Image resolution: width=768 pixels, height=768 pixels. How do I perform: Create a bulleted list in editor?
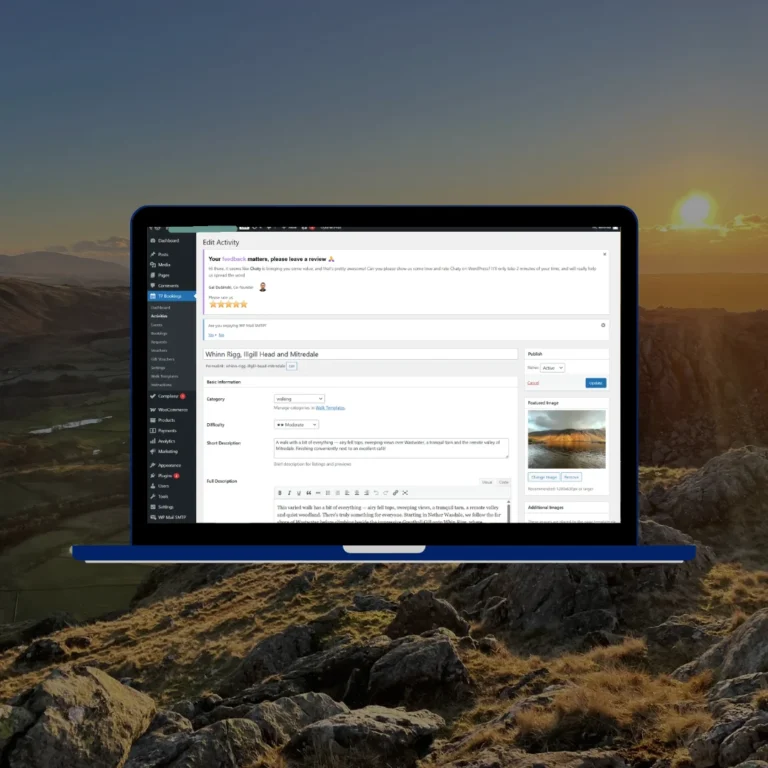(328, 493)
